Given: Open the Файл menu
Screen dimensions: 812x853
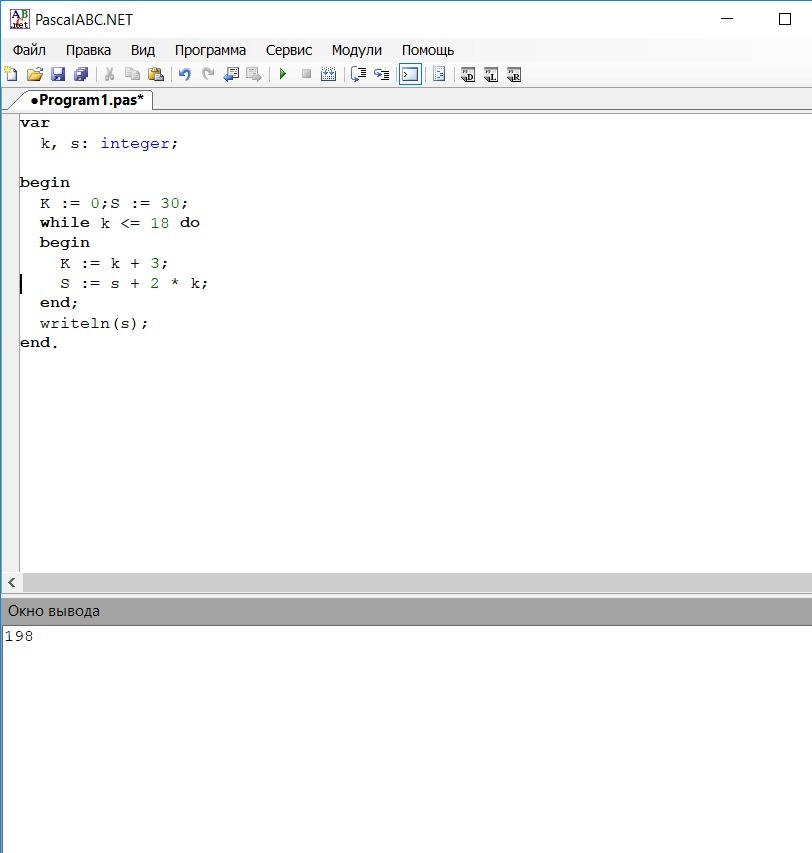Looking at the screenshot, I should [29, 50].
